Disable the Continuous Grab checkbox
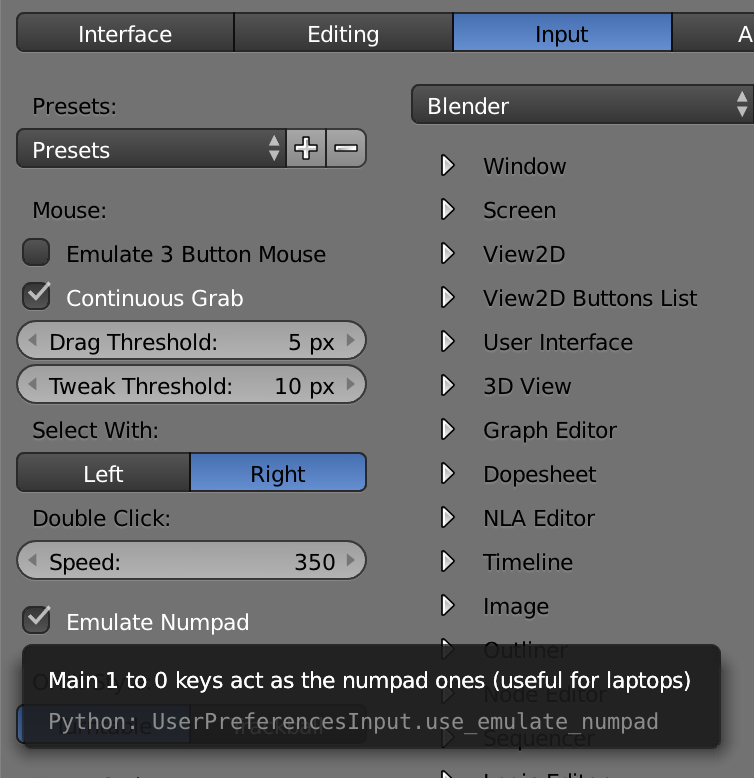 [37, 296]
